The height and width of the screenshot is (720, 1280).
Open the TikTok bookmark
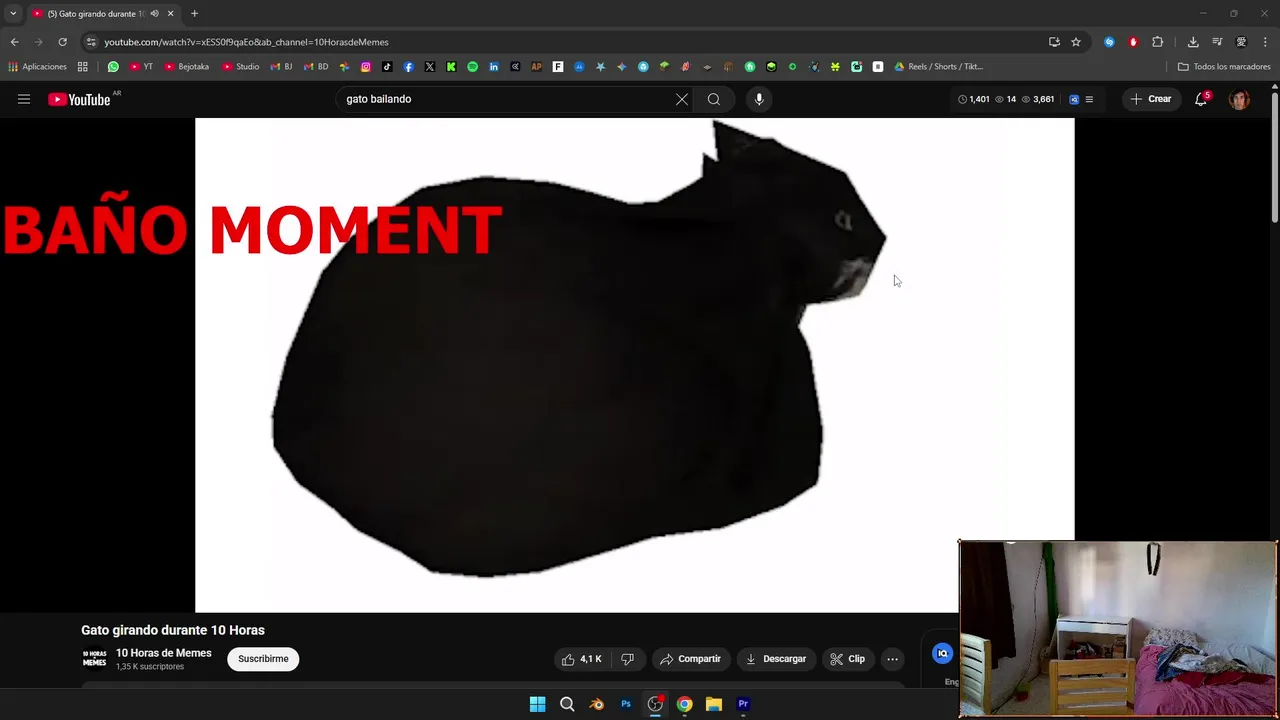click(x=387, y=67)
